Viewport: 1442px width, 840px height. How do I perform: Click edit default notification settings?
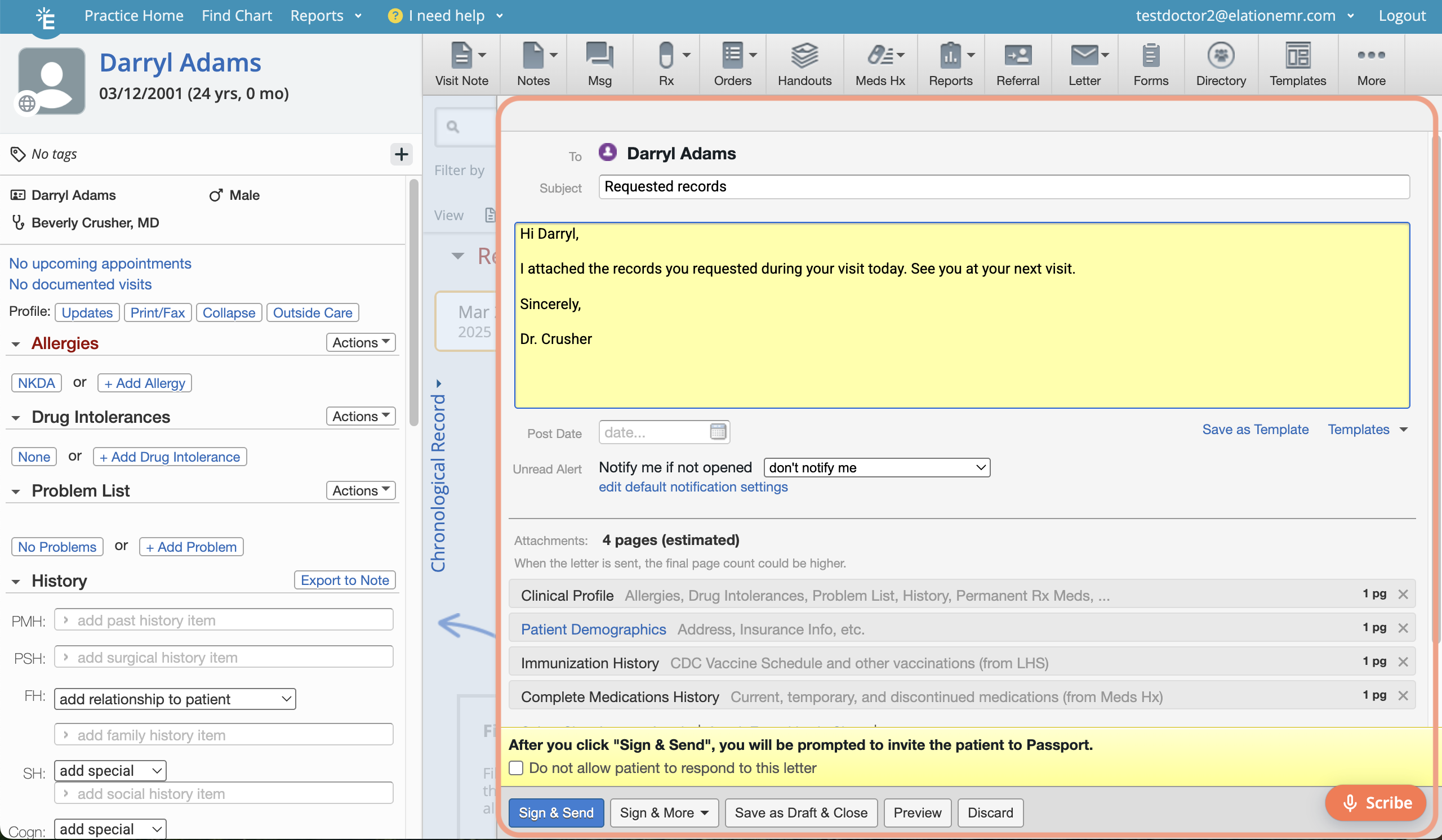693,486
